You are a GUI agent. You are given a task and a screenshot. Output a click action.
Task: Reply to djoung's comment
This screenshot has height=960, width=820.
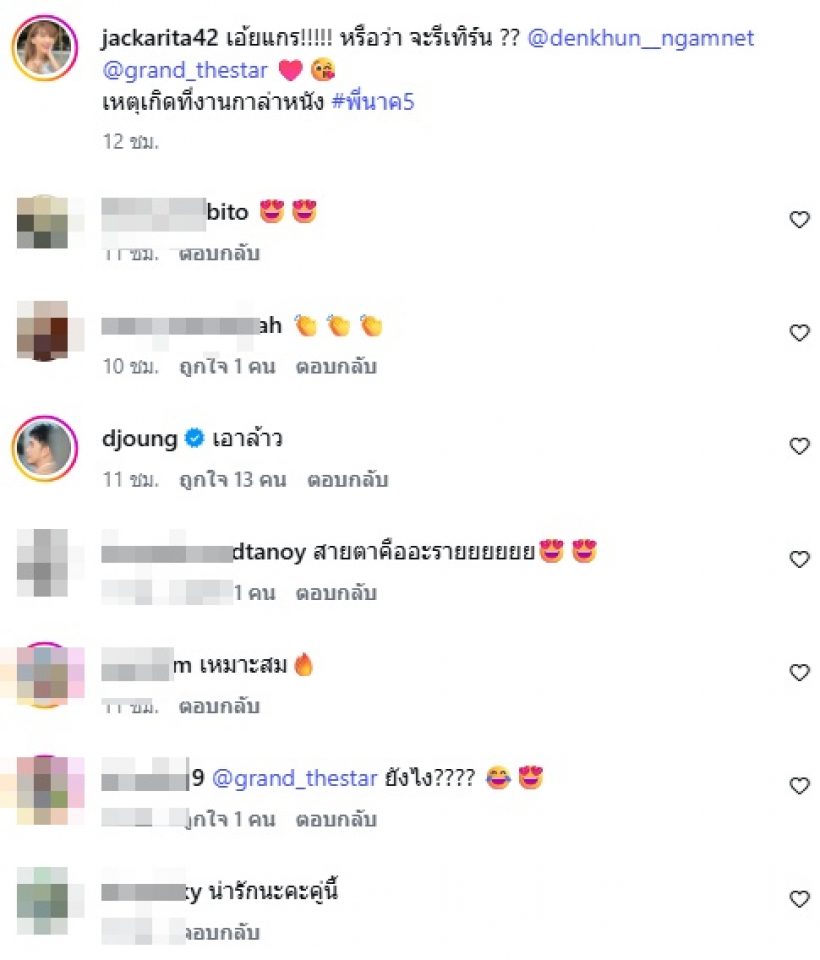[x=347, y=479]
